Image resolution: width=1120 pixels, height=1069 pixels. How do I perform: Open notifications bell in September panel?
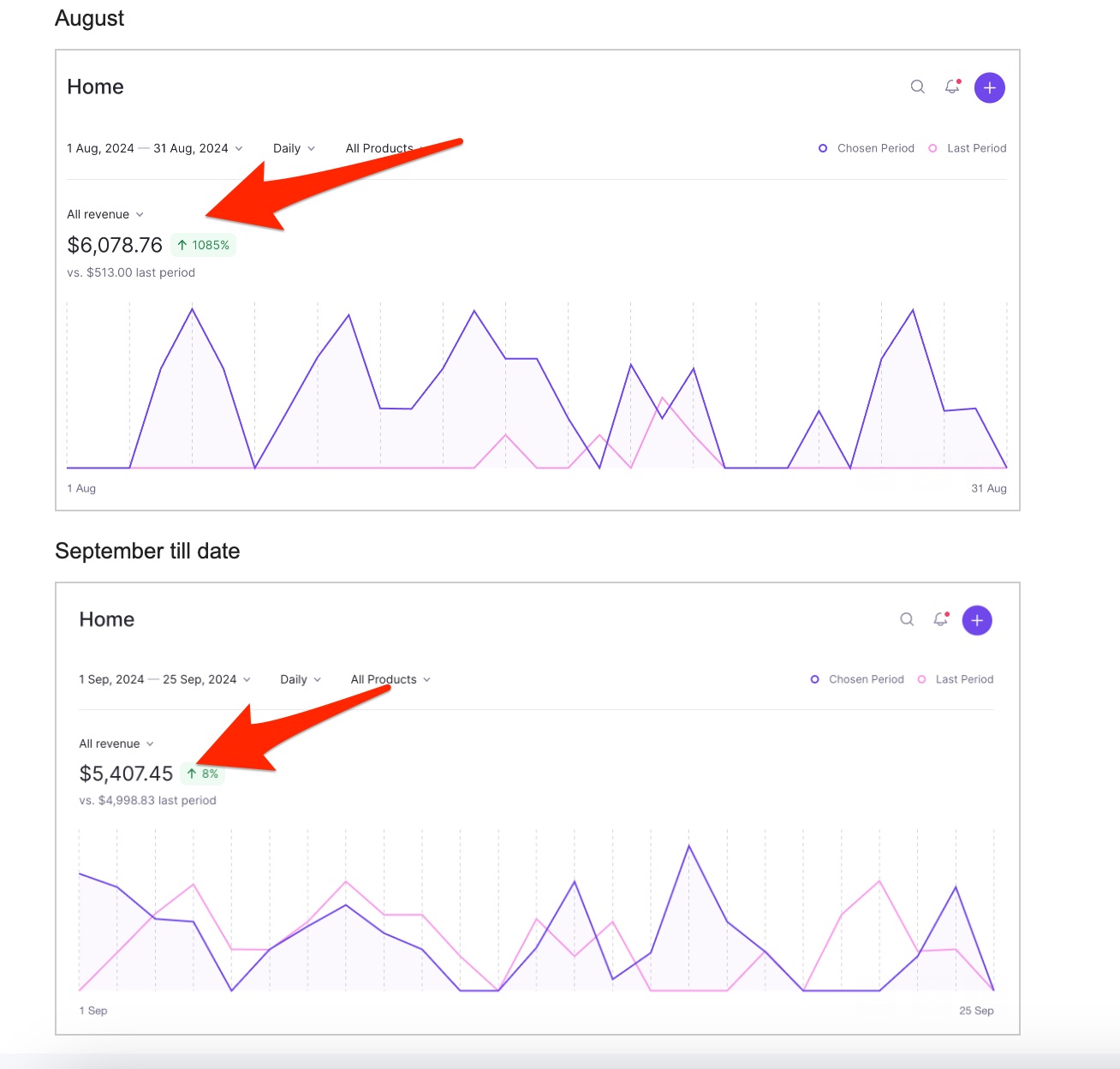point(941,619)
